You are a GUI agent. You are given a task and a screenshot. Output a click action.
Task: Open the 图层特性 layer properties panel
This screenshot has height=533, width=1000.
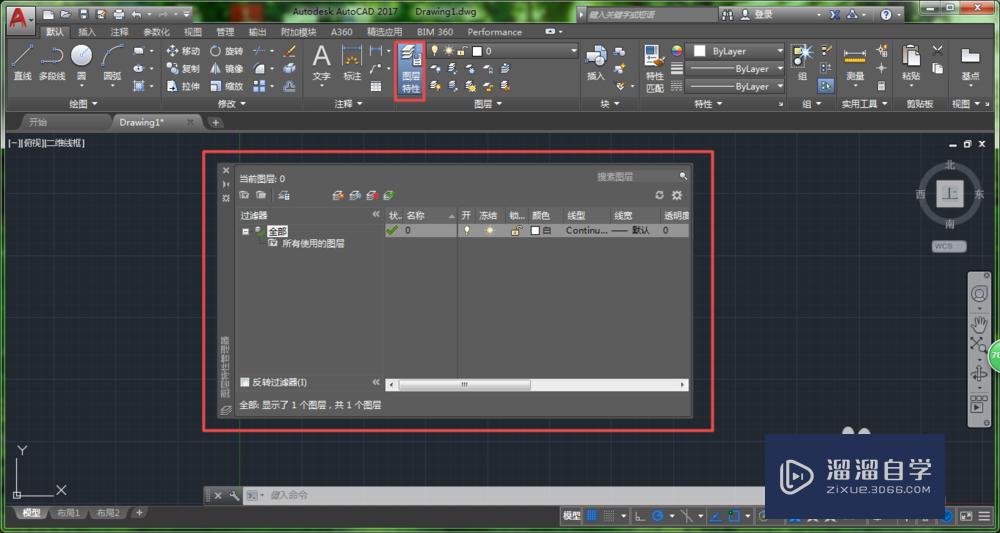(x=410, y=69)
